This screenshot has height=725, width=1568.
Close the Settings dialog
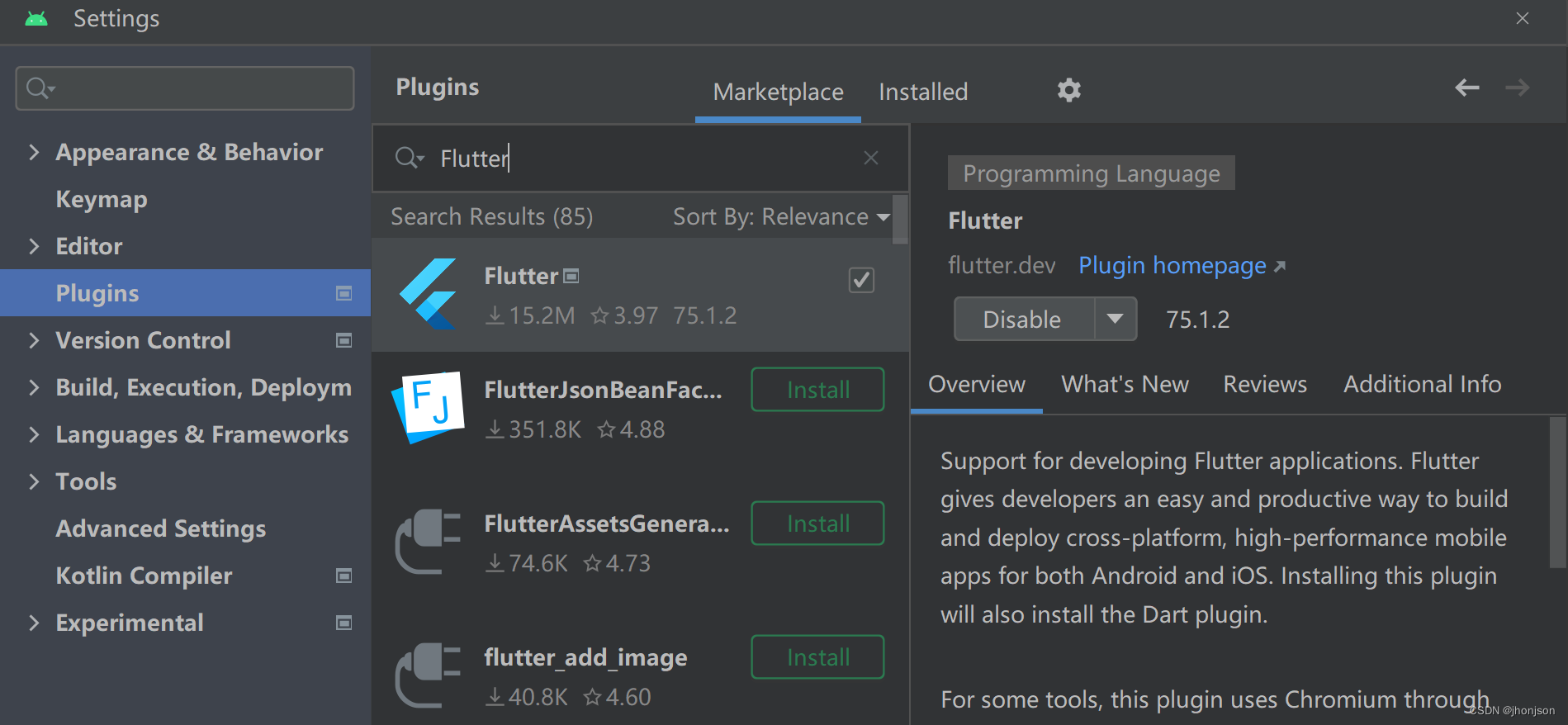point(1523,18)
